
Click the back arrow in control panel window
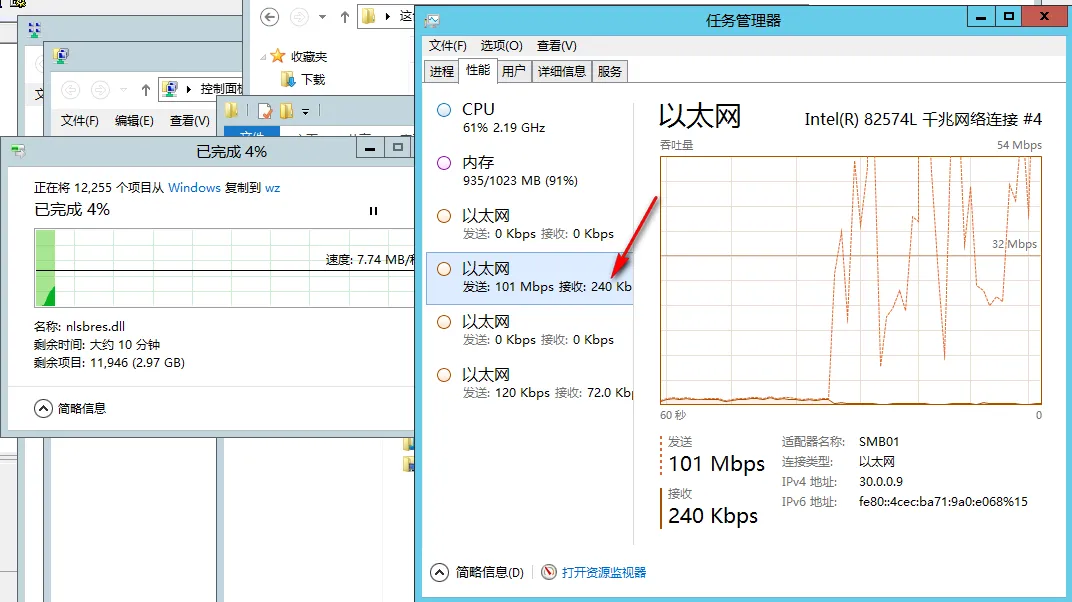[70, 90]
